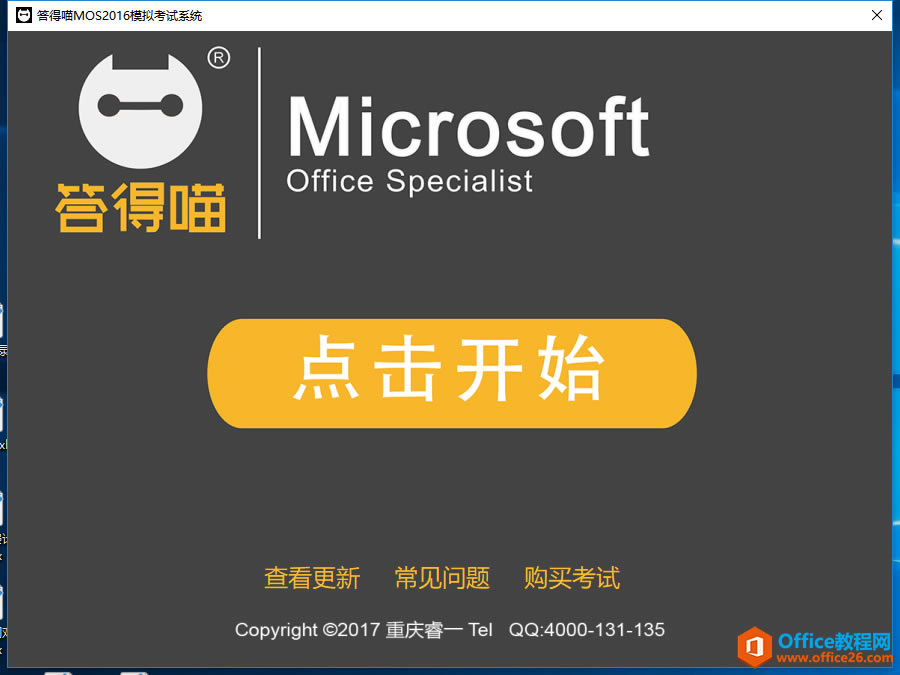Click the 答得喵 yellow wordmark under the logo

tap(140, 207)
